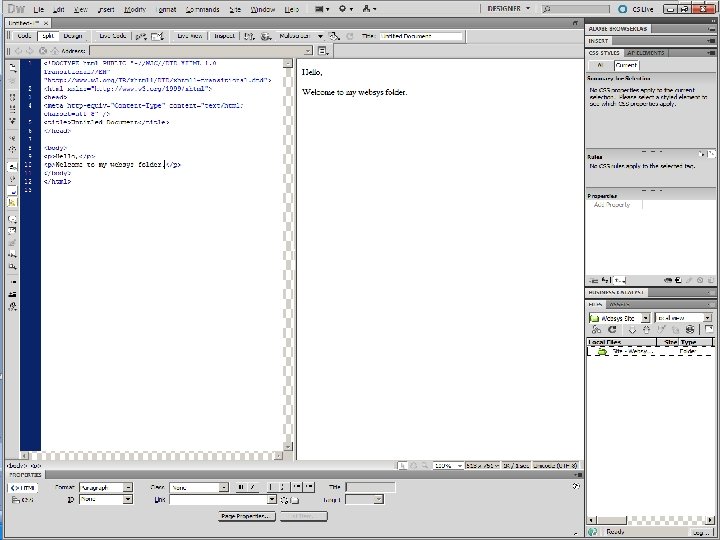720x540 pixels.
Task: Toggle unordered list in Properties inspector
Action: (271, 487)
